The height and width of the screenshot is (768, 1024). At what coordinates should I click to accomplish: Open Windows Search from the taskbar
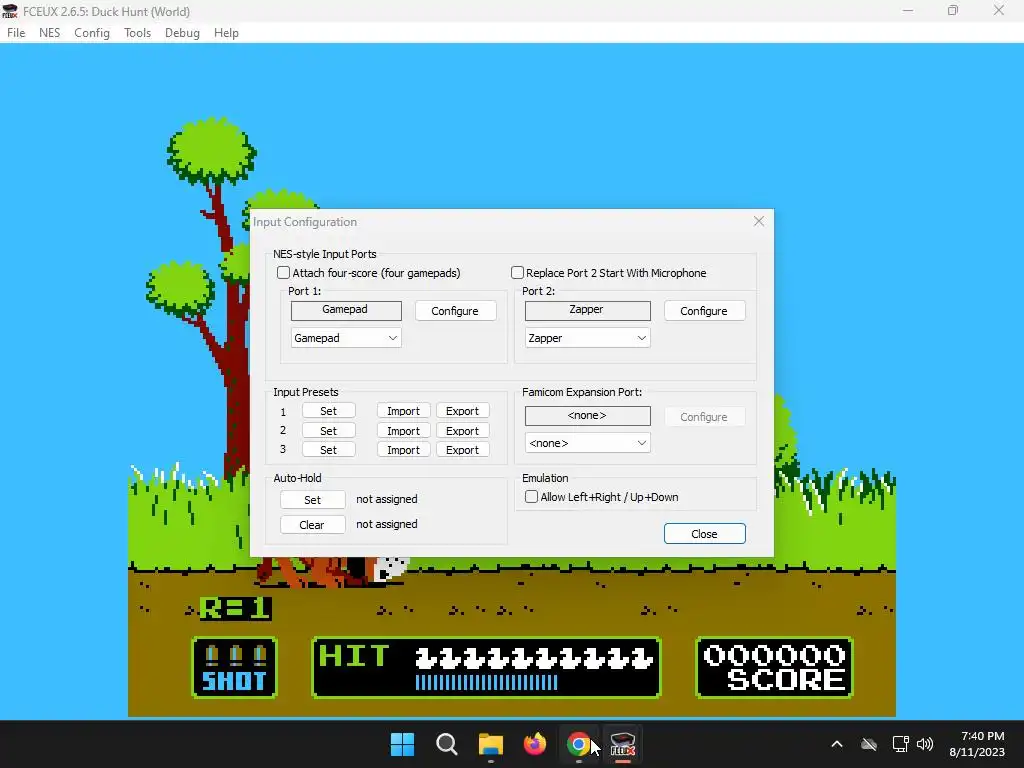tap(447, 744)
